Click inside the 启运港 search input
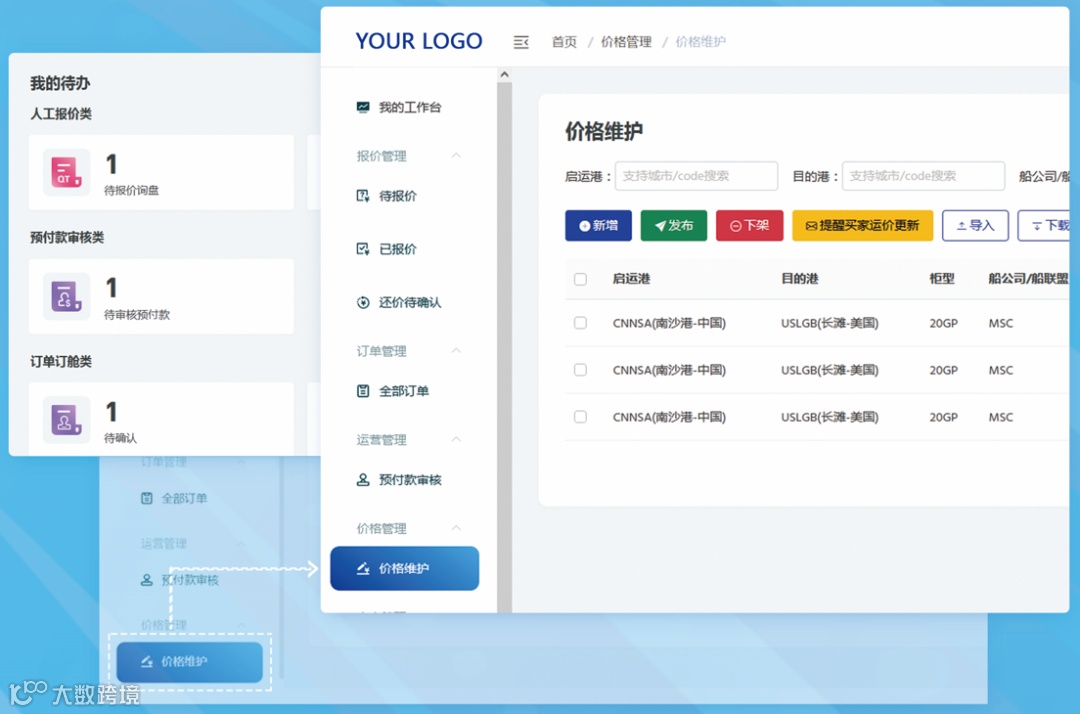This screenshot has height=714, width=1080. pos(696,176)
